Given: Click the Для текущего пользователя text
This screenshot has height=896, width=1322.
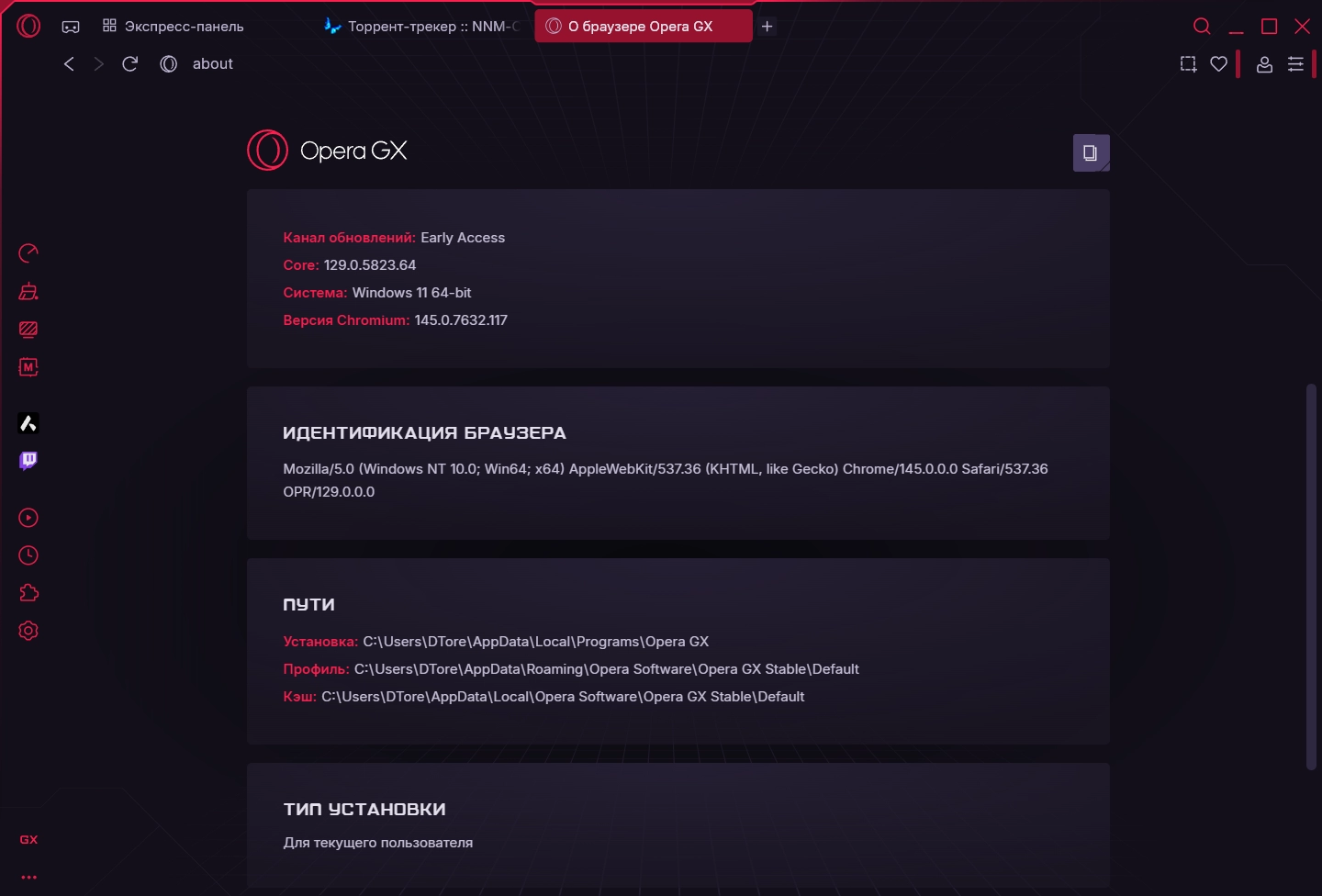Looking at the screenshot, I should tap(378, 843).
